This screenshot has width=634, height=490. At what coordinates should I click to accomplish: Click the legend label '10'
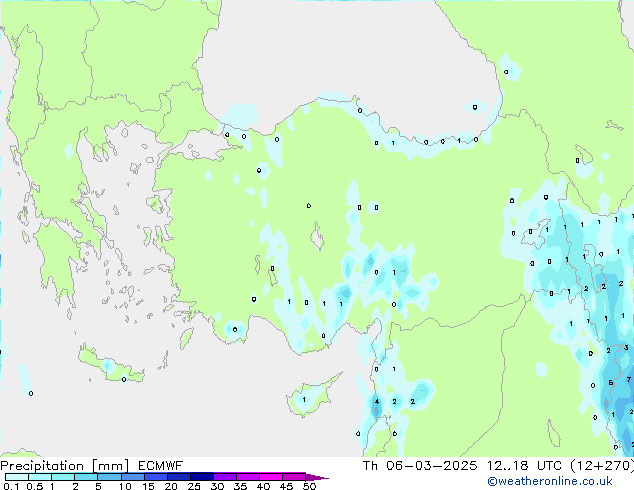tap(125, 486)
